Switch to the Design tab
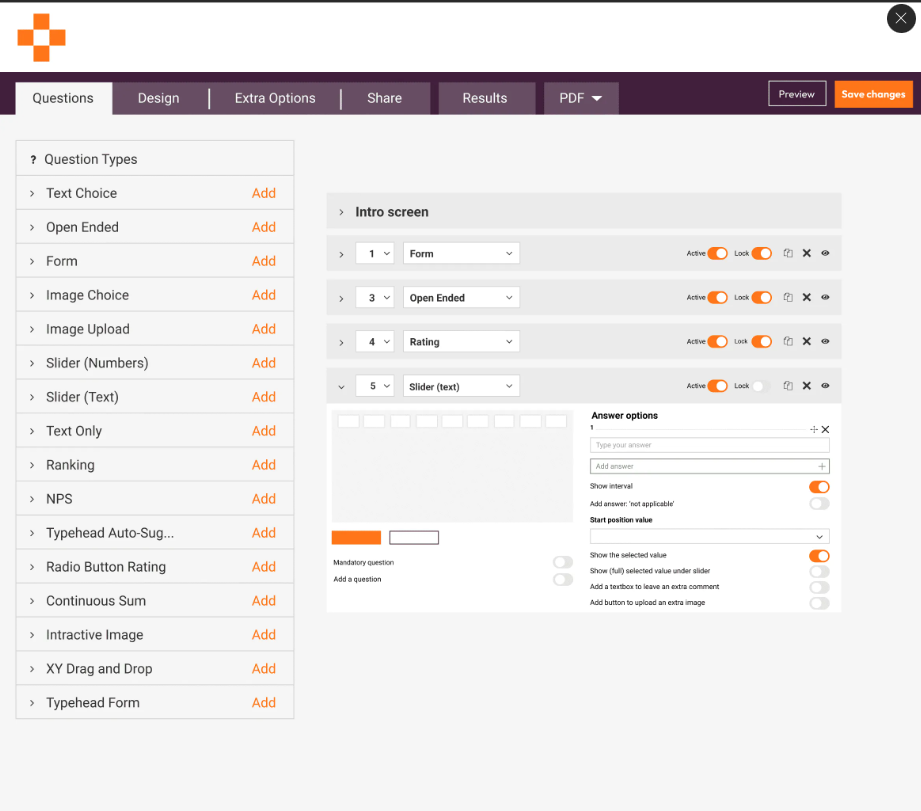The image size is (921, 811). coord(158,98)
